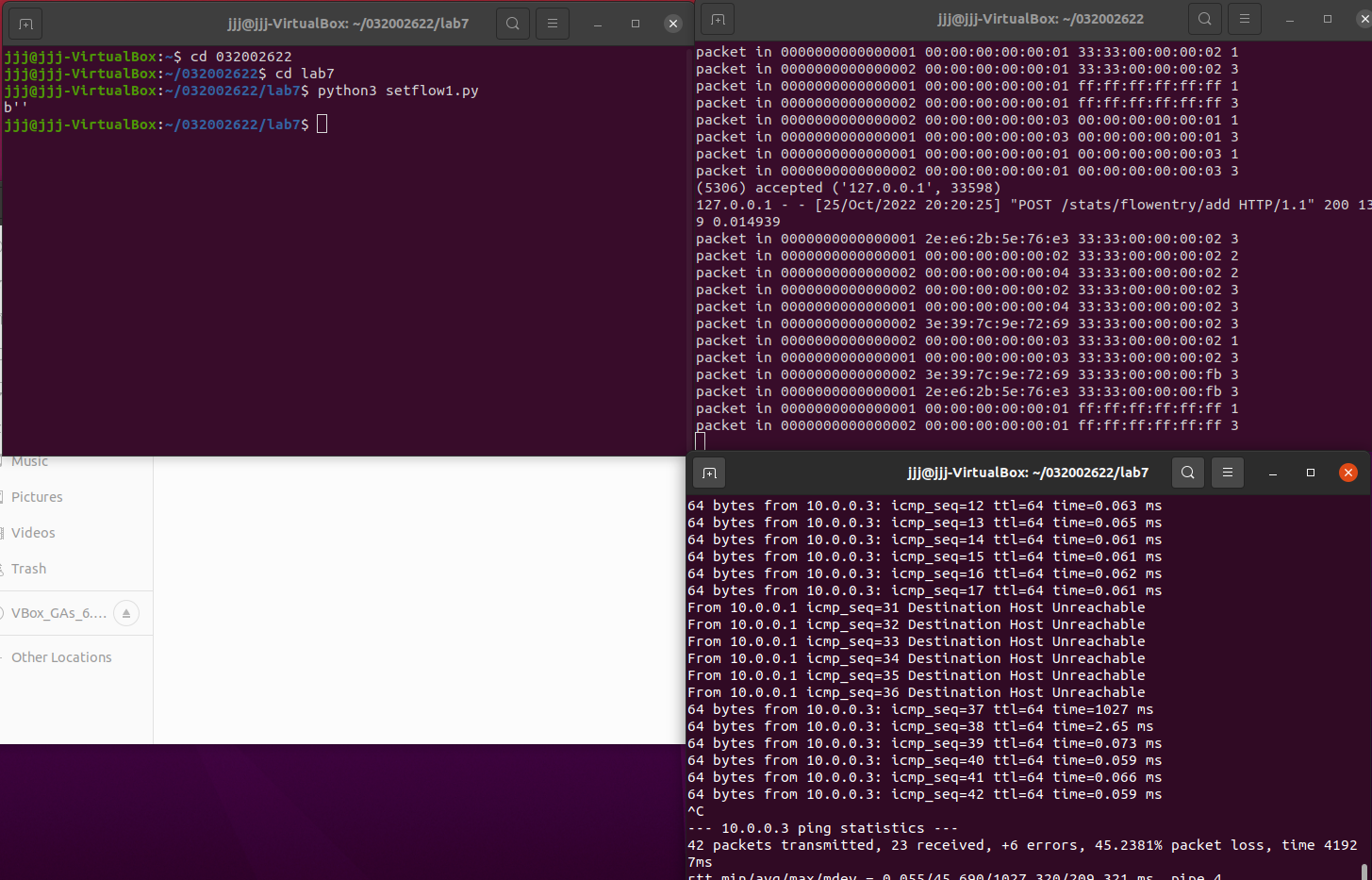Close the top-left lab7 terminal window
The image size is (1372, 880).
672,24
